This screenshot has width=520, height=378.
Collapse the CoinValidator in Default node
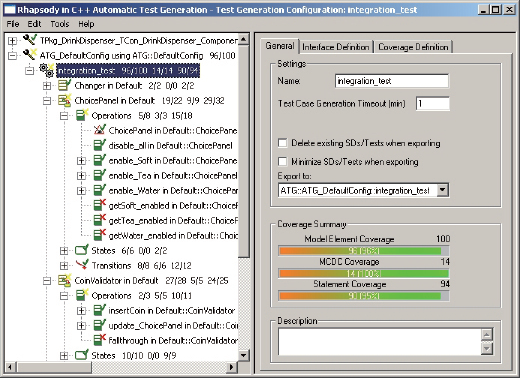pyautogui.click(x=47, y=281)
